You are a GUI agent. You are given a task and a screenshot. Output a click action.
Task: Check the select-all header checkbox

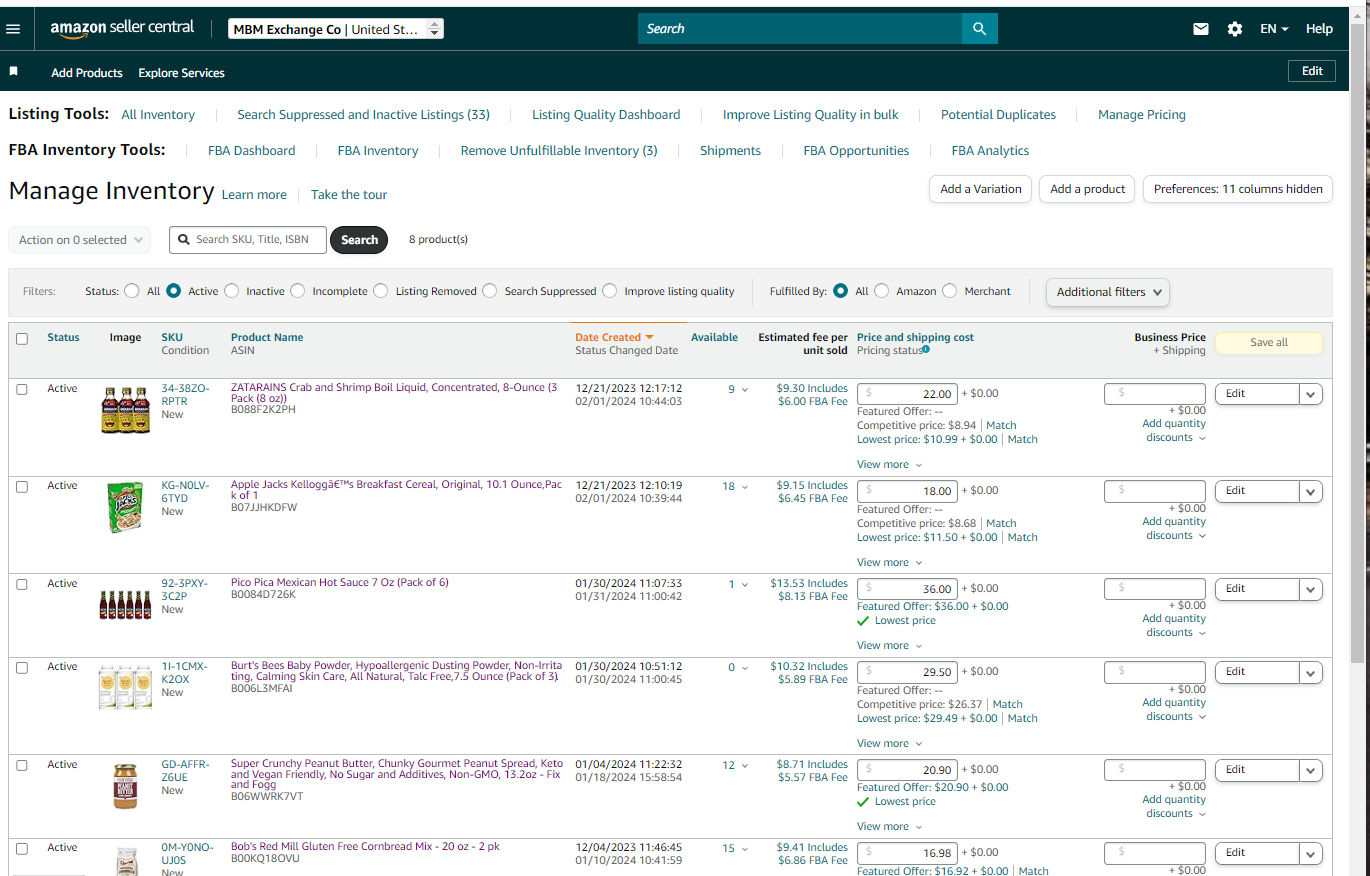click(x=22, y=339)
